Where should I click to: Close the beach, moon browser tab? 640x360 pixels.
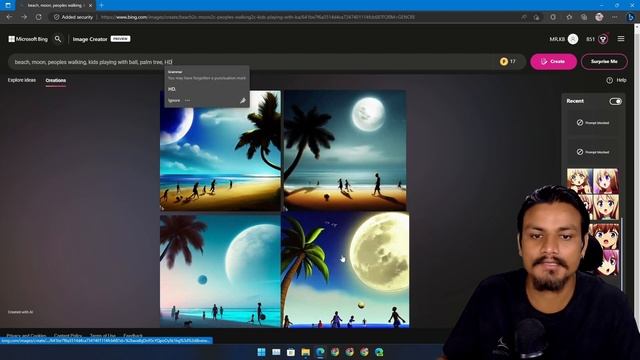(x=90, y=6)
